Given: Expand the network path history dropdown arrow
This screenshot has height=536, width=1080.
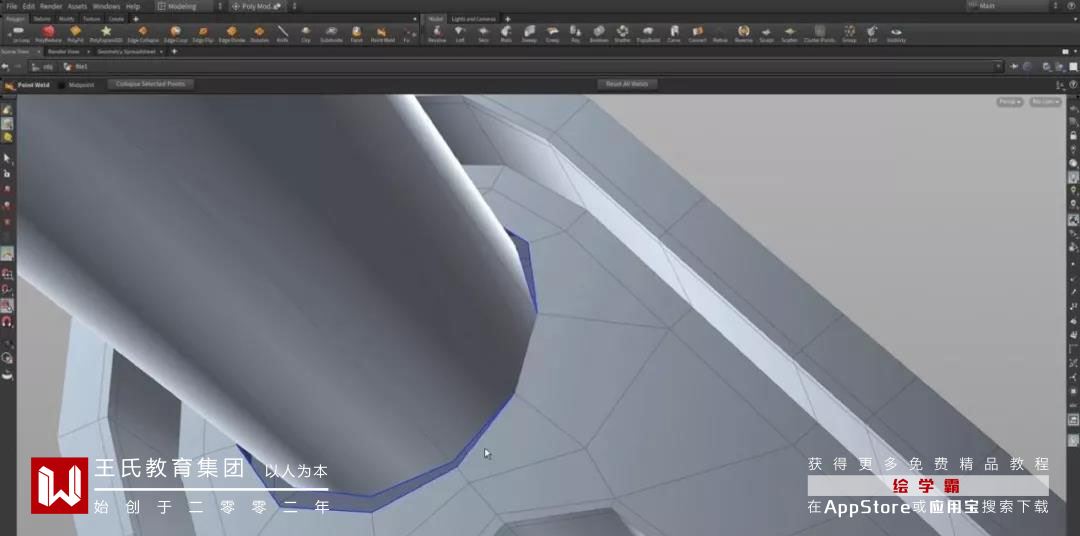Looking at the screenshot, I should 998,66.
